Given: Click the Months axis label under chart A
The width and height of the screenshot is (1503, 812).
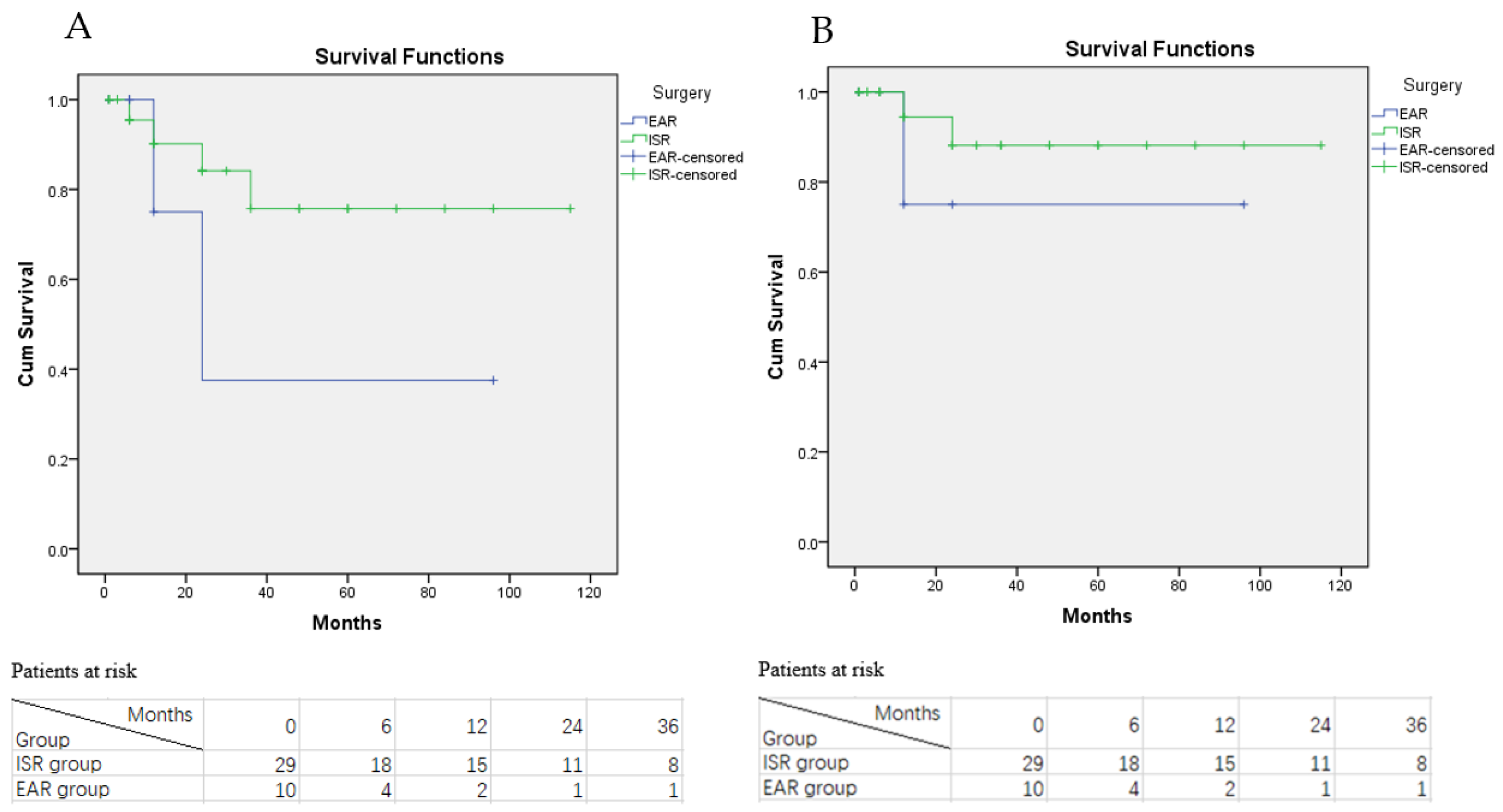Looking at the screenshot, I should coord(347,623).
